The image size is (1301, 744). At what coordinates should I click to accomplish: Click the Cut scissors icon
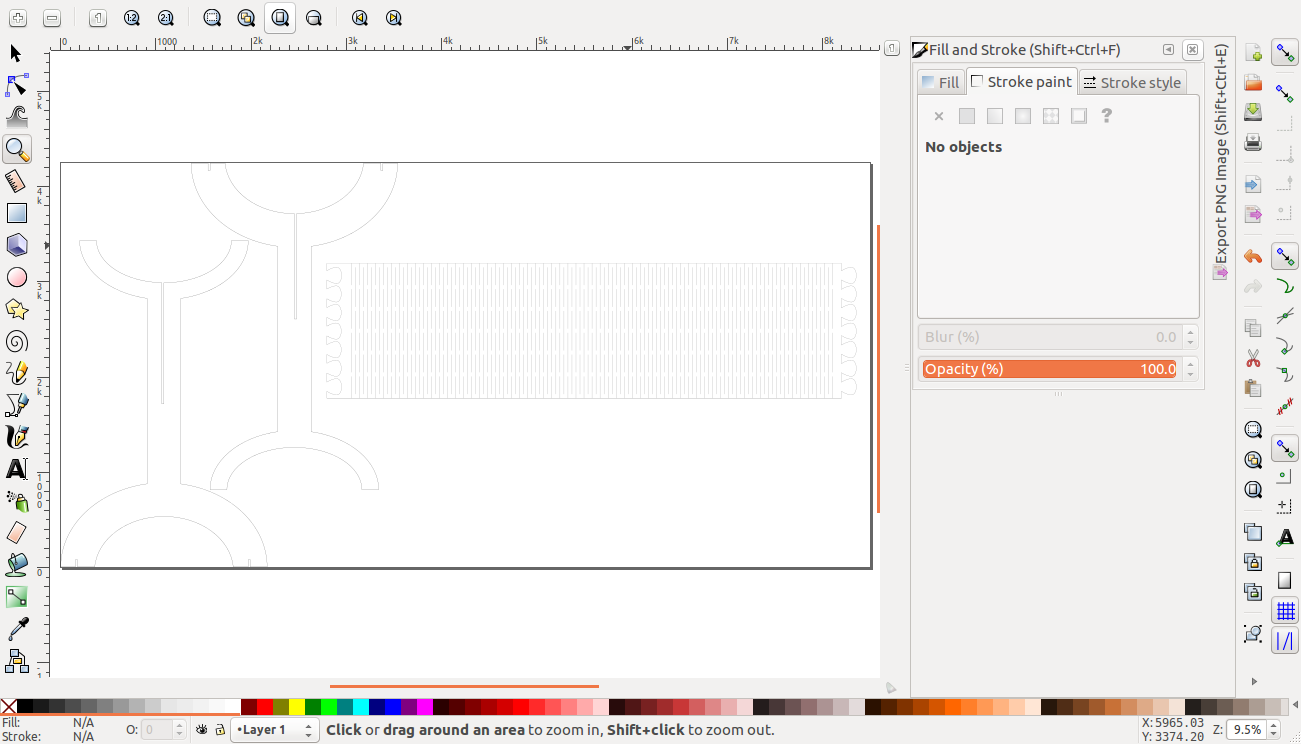(x=1253, y=358)
